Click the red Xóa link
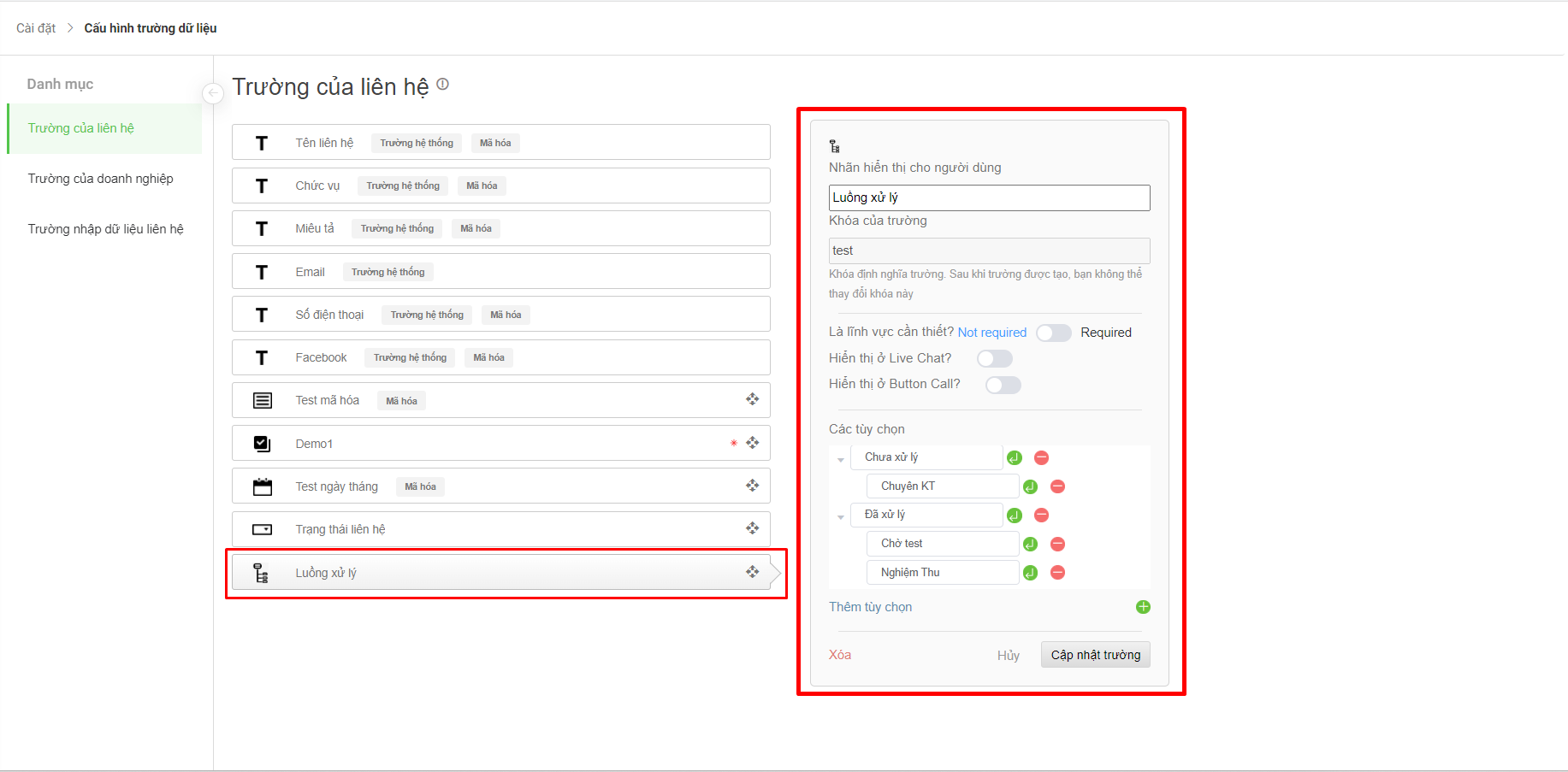This screenshot has width=1568, height=772. [x=839, y=655]
